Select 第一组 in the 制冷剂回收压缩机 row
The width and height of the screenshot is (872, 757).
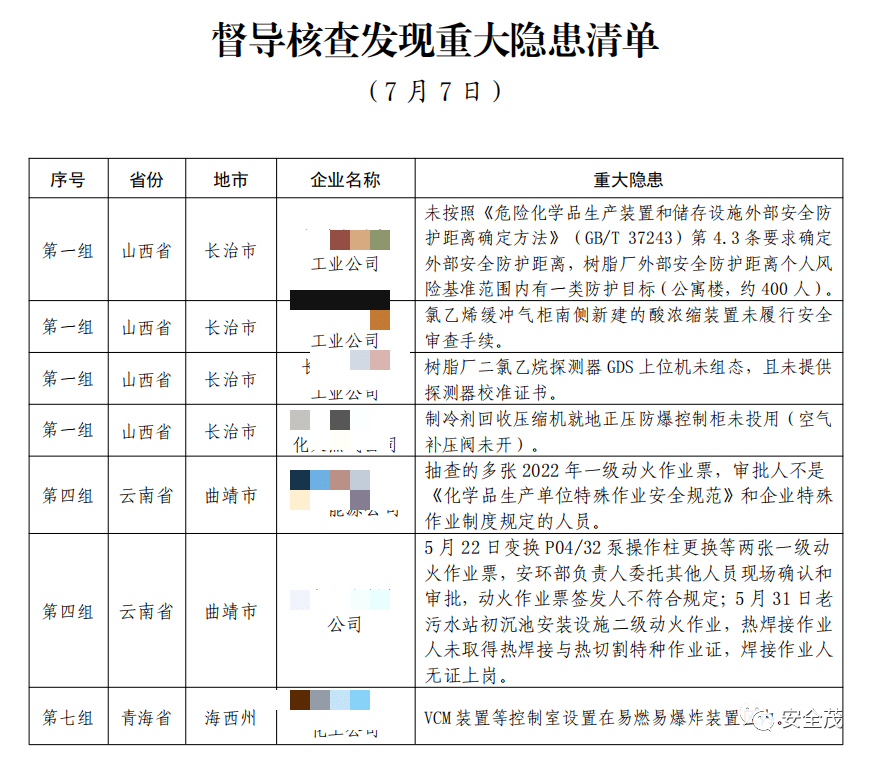68,431
